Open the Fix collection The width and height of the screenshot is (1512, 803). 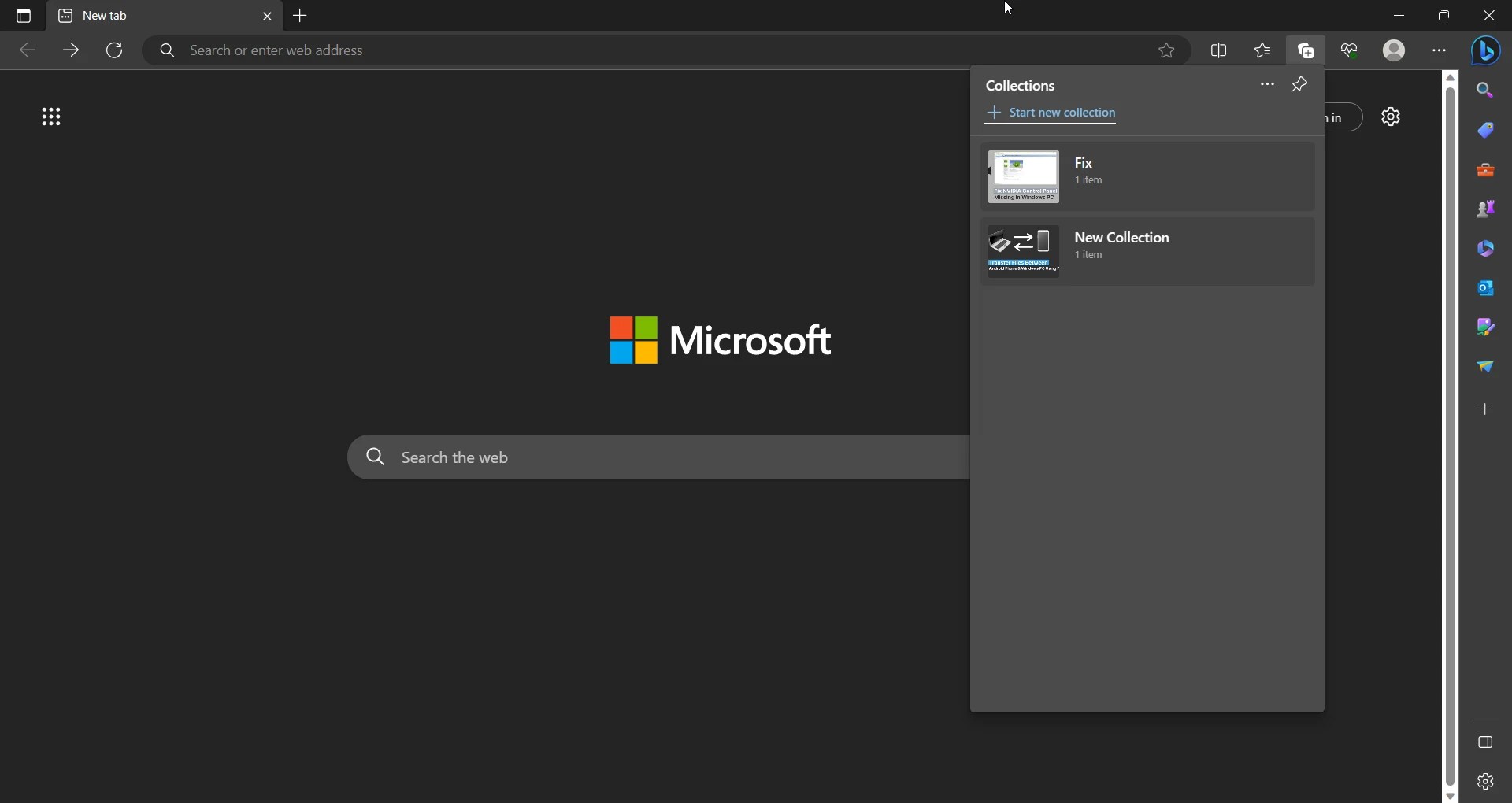coord(1148,177)
